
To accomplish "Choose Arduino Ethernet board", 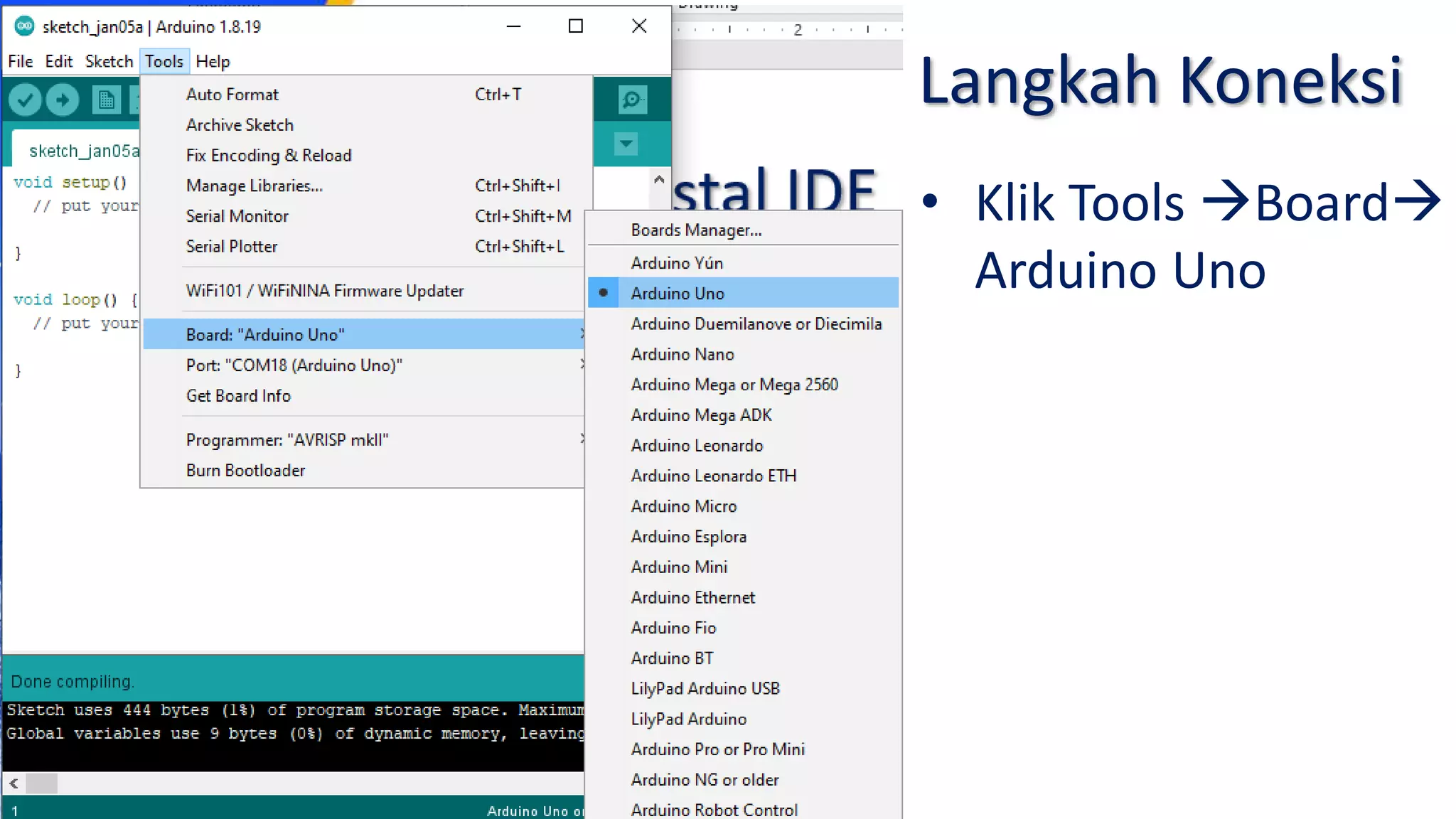I will (x=744, y=598).
